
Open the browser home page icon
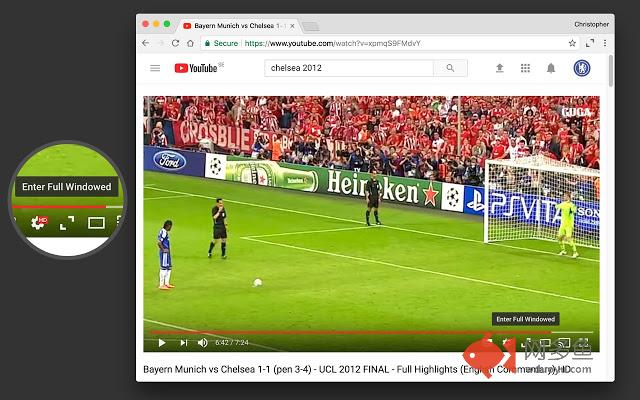[x=190, y=43]
